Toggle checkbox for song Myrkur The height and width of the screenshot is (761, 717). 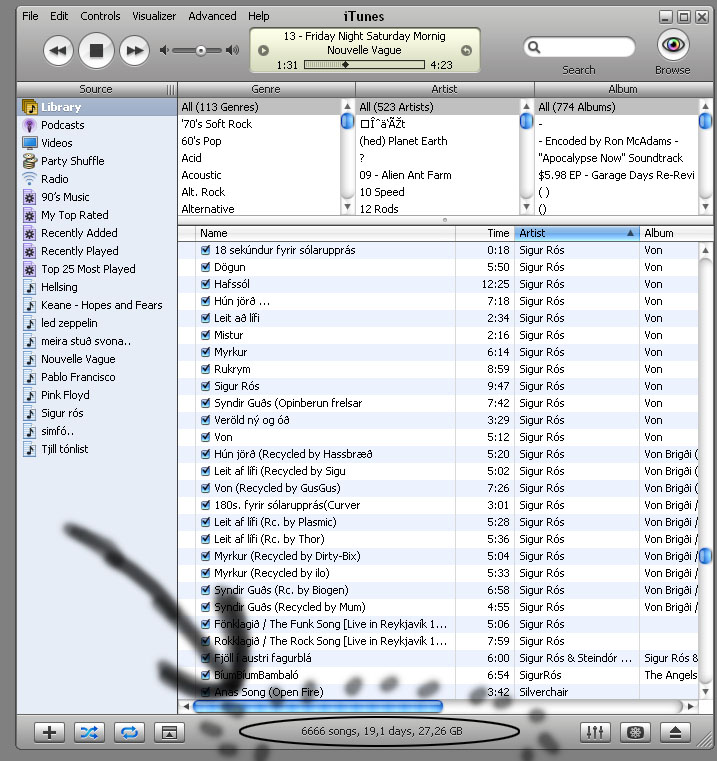tap(205, 352)
